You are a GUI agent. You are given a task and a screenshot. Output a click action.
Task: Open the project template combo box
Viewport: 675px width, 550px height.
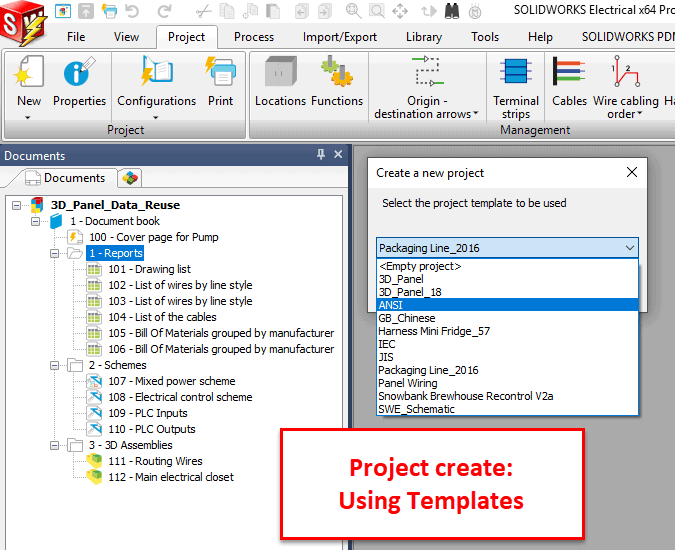click(x=507, y=248)
